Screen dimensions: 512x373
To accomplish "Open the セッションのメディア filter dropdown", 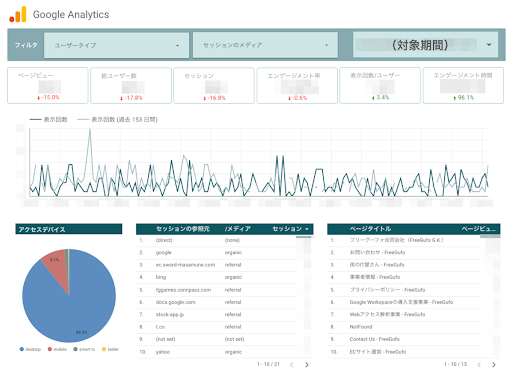I will click(265, 45).
